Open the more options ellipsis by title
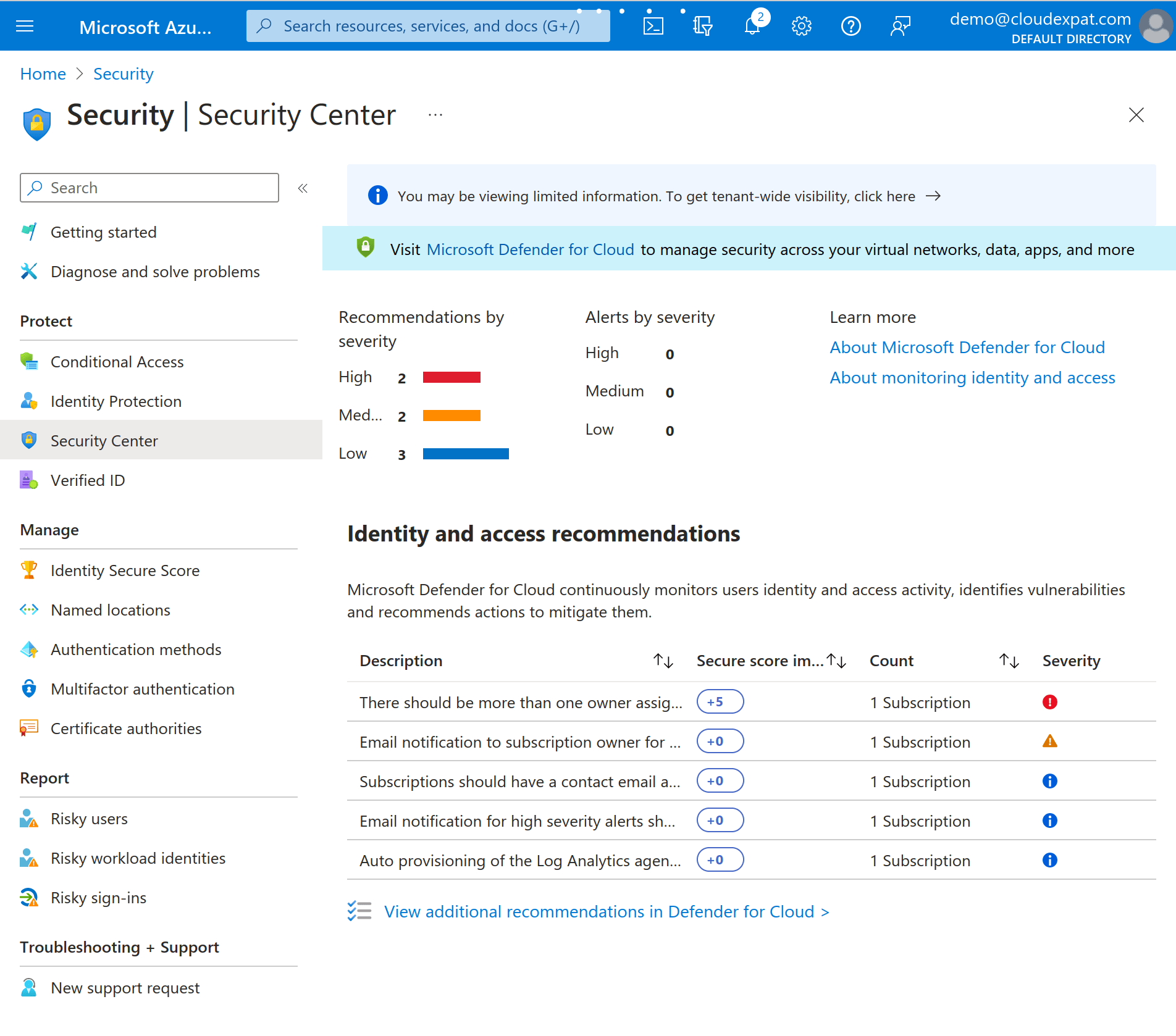The width and height of the screenshot is (1176, 1036). pyautogui.click(x=435, y=115)
